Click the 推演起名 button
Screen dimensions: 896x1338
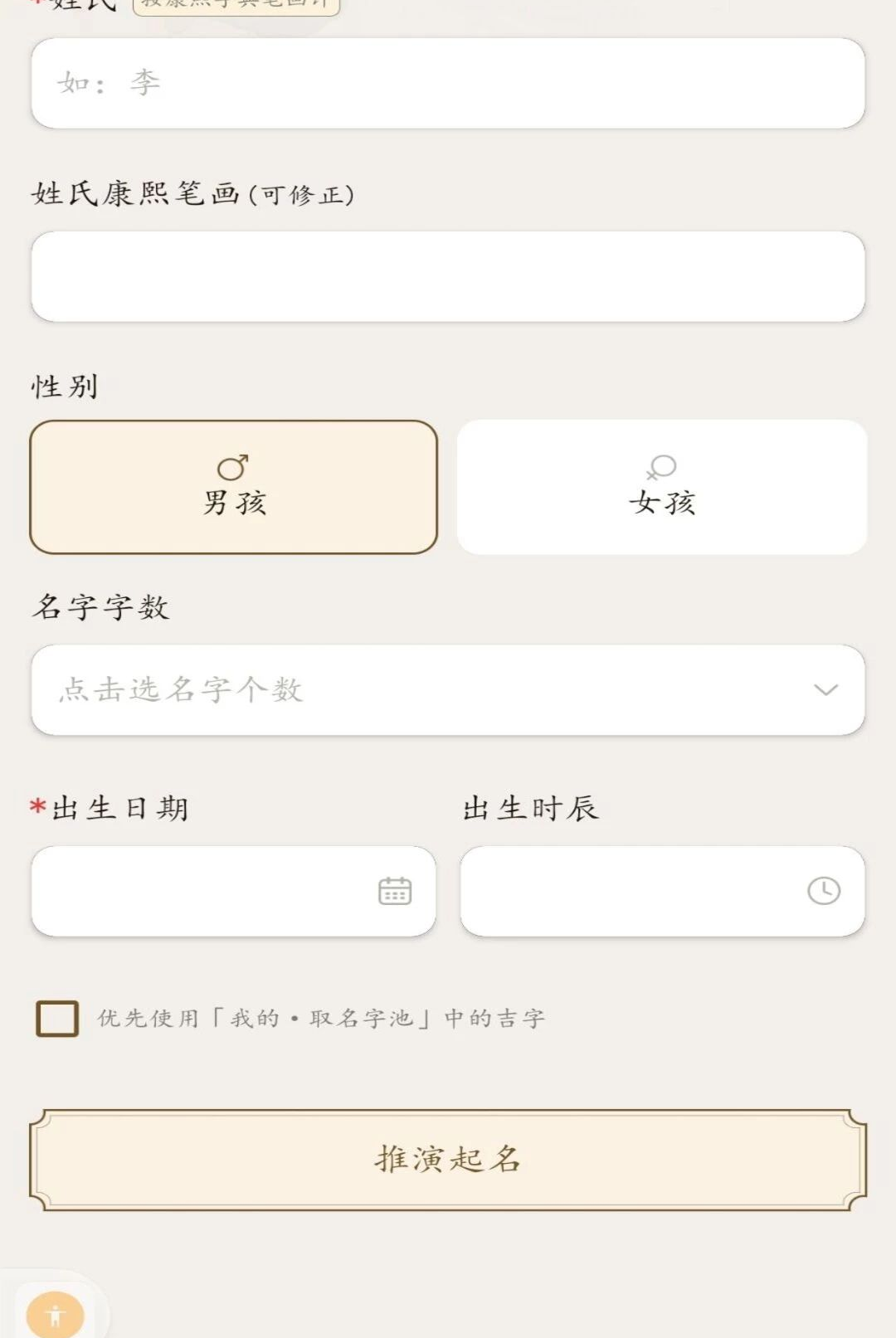coord(448,1159)
